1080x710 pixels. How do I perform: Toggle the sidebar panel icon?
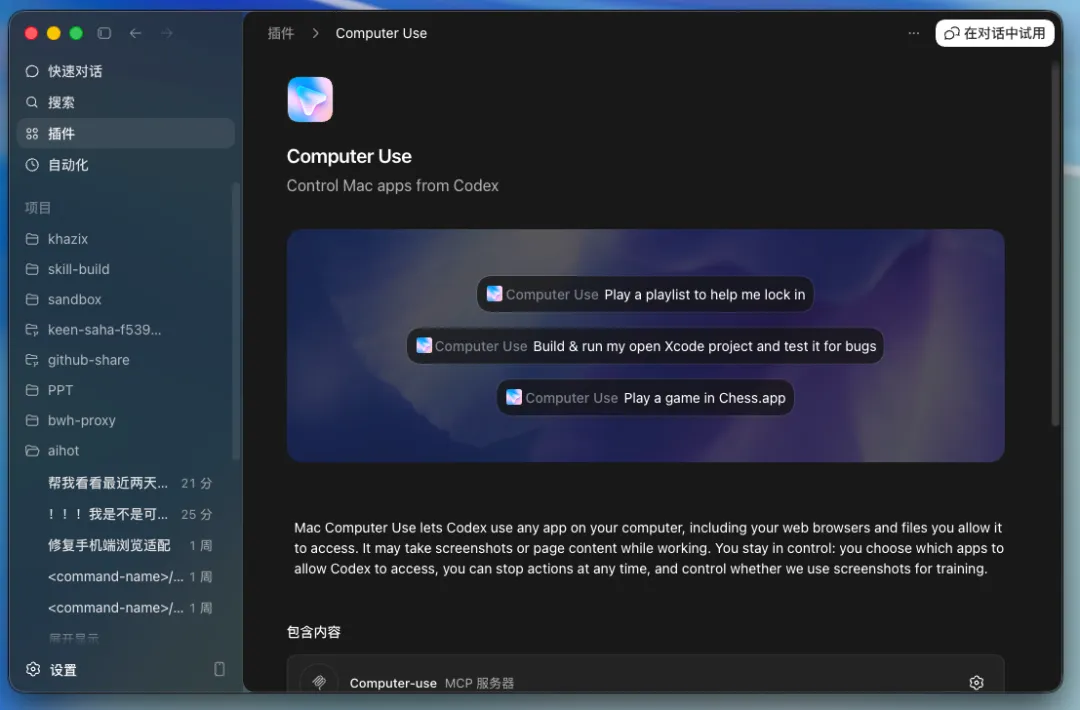click(104, 33)
